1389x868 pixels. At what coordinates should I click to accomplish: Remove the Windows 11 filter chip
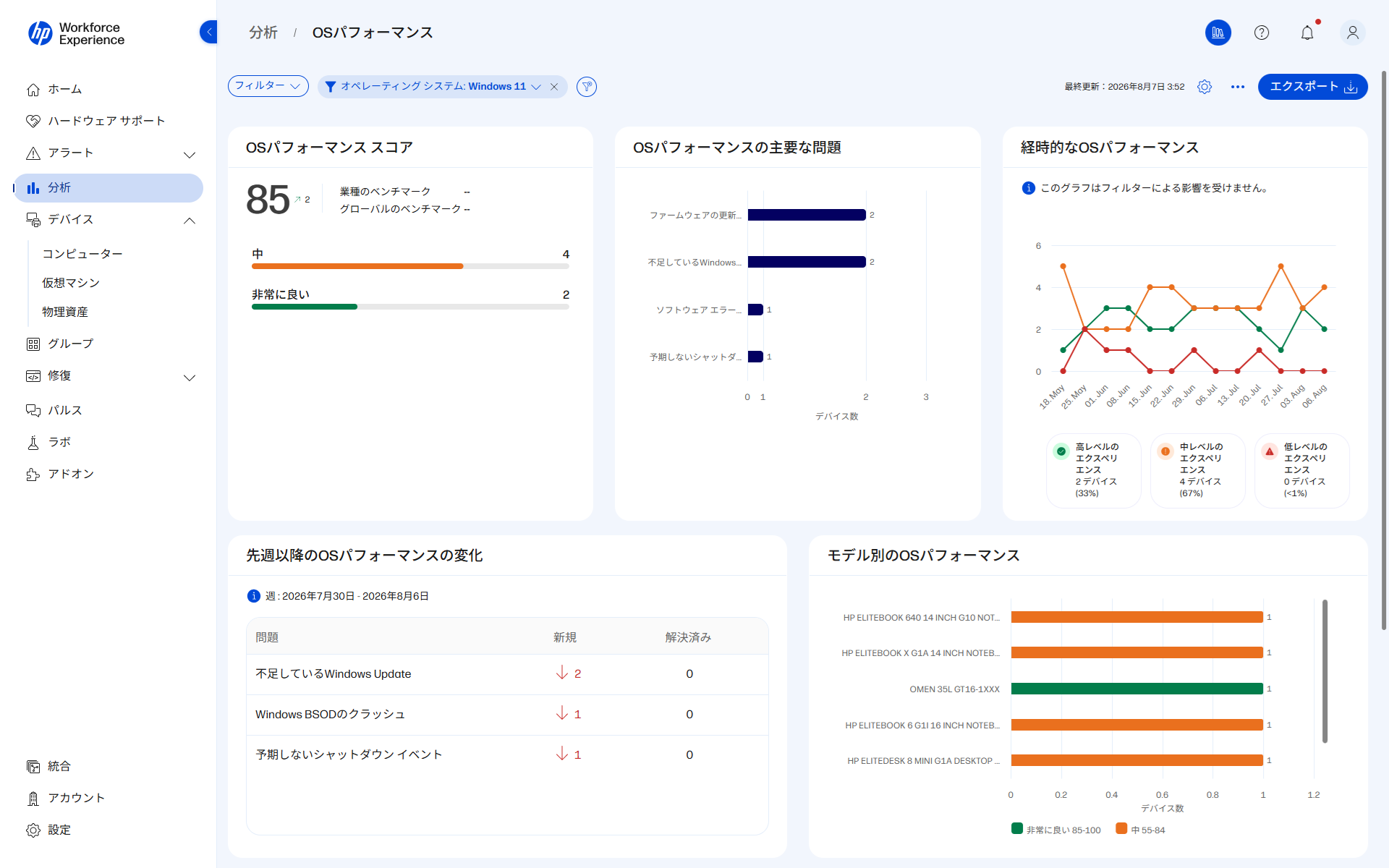click(x=554, y=87)
